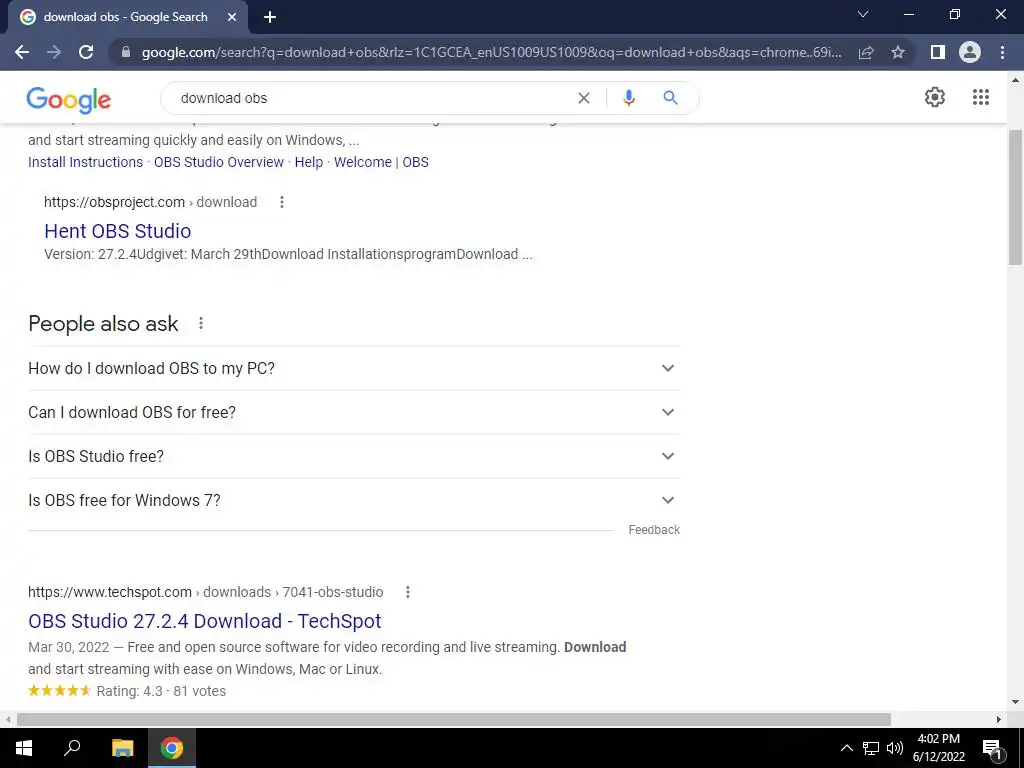This screenshot has height=768, width=1024.
Task: Click the page scroll-down arrow
Action: pyautogui.click(x=1015, y=702)
